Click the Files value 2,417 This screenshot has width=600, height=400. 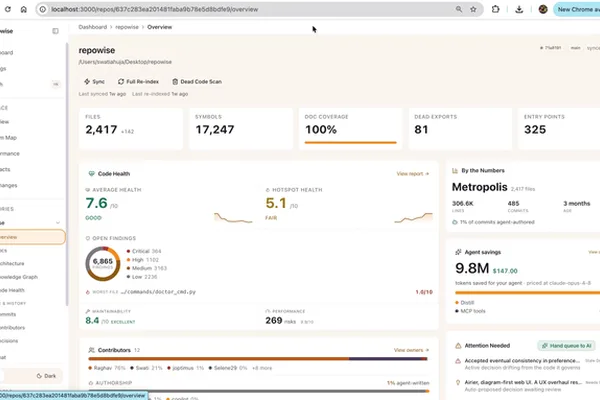click(101, 130)
